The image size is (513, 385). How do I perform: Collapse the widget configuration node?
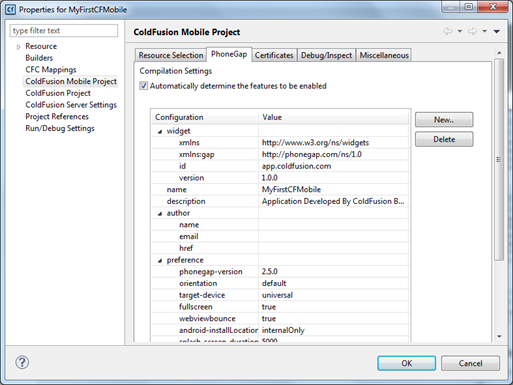[160, 132]
